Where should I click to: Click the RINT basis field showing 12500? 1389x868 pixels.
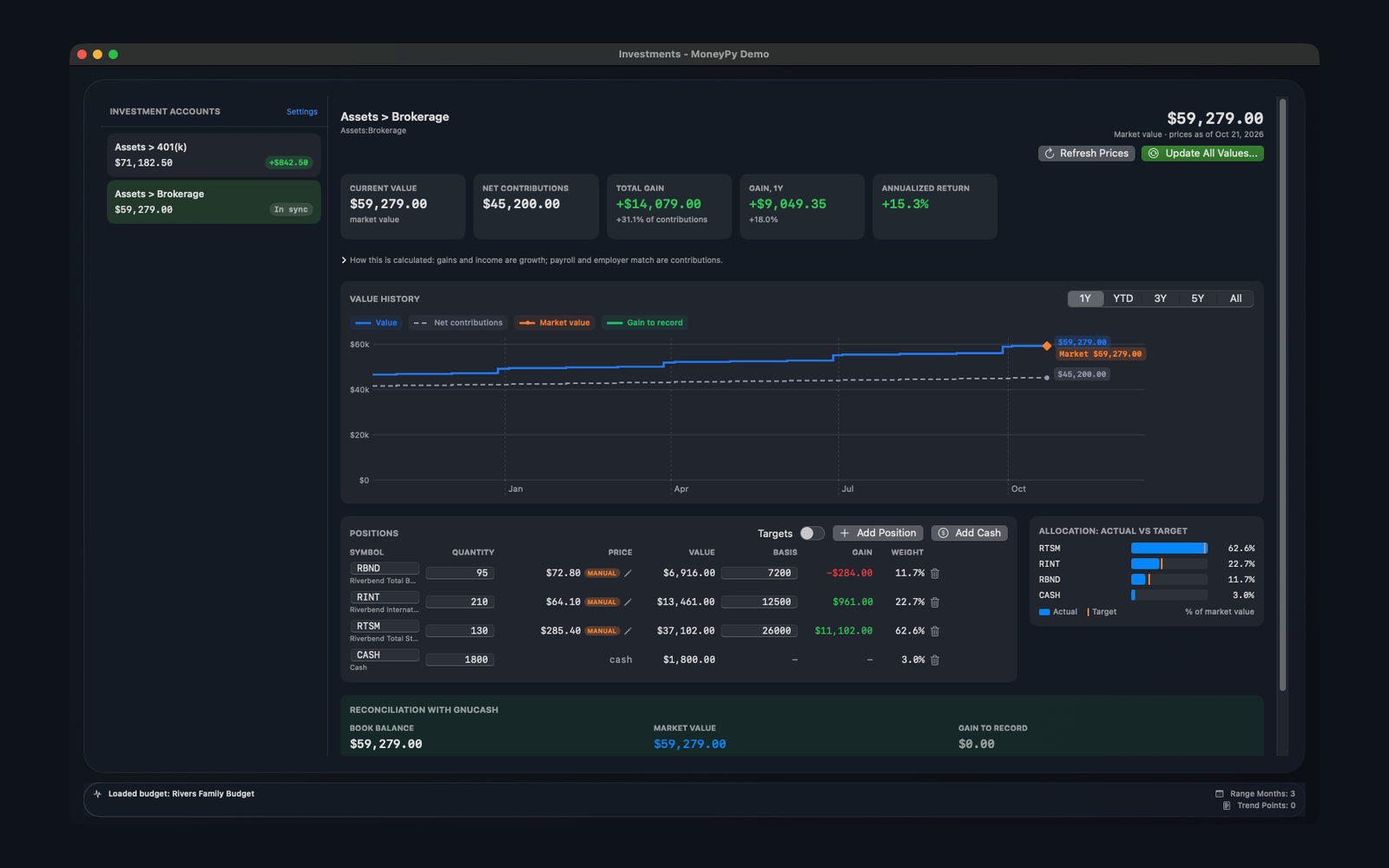pyautogui.click(x=760, y=602)
